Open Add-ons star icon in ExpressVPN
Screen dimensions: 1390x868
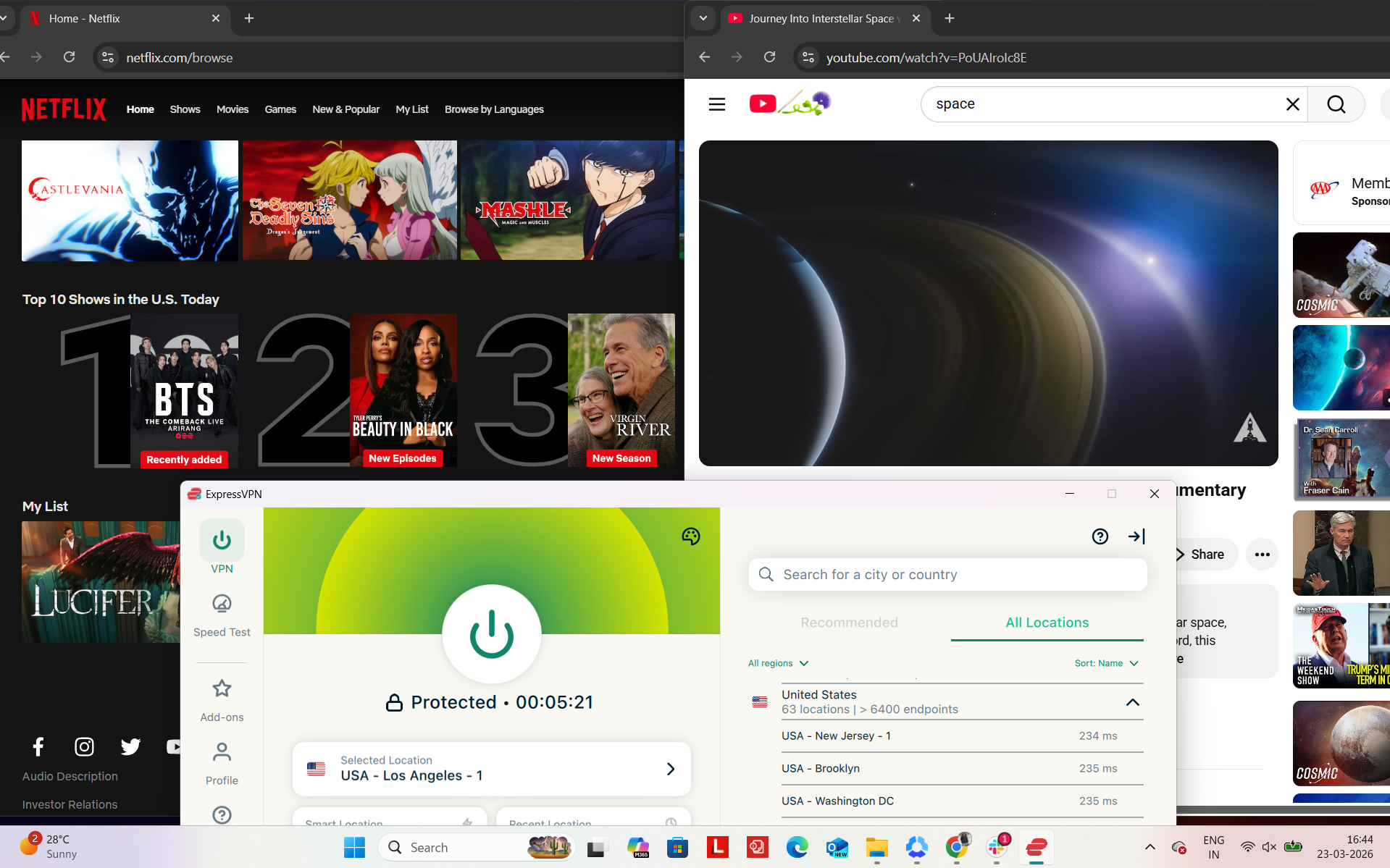222,688
